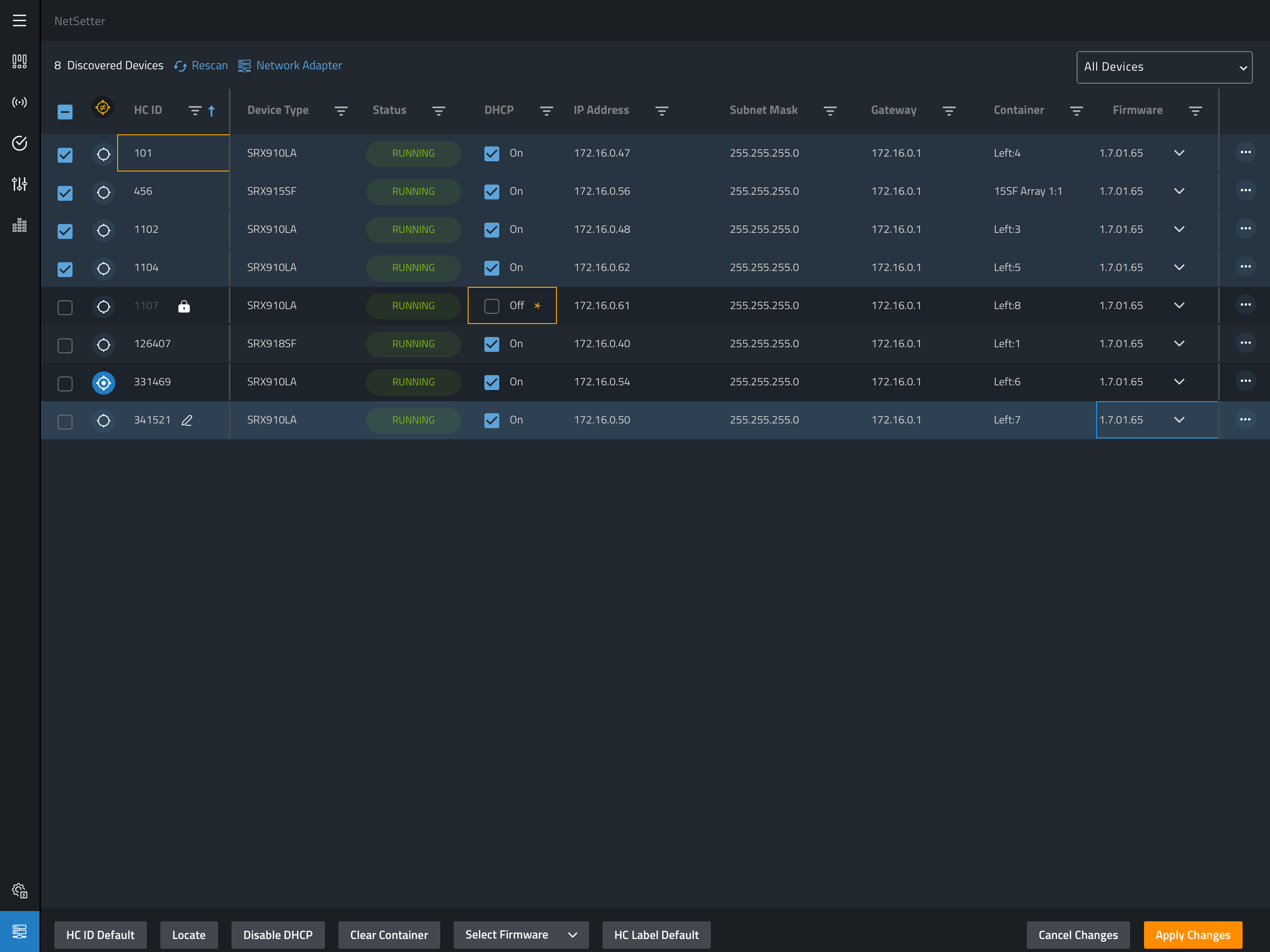Click the Rescan refresh icon
This screenshot has height=952, width=1270.
[x=180, y=66]
